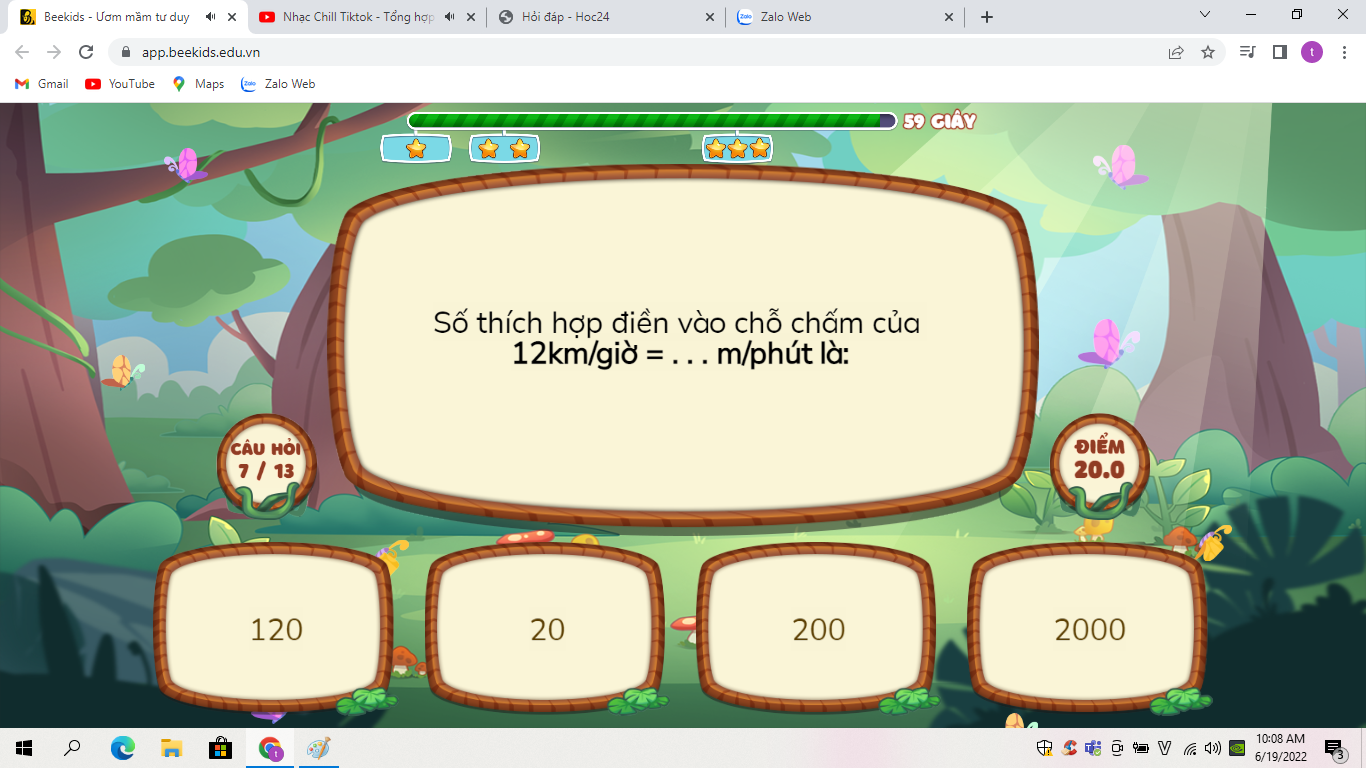Mute the Beekids tab audio
1366x768 pixels.
(210, 17)
